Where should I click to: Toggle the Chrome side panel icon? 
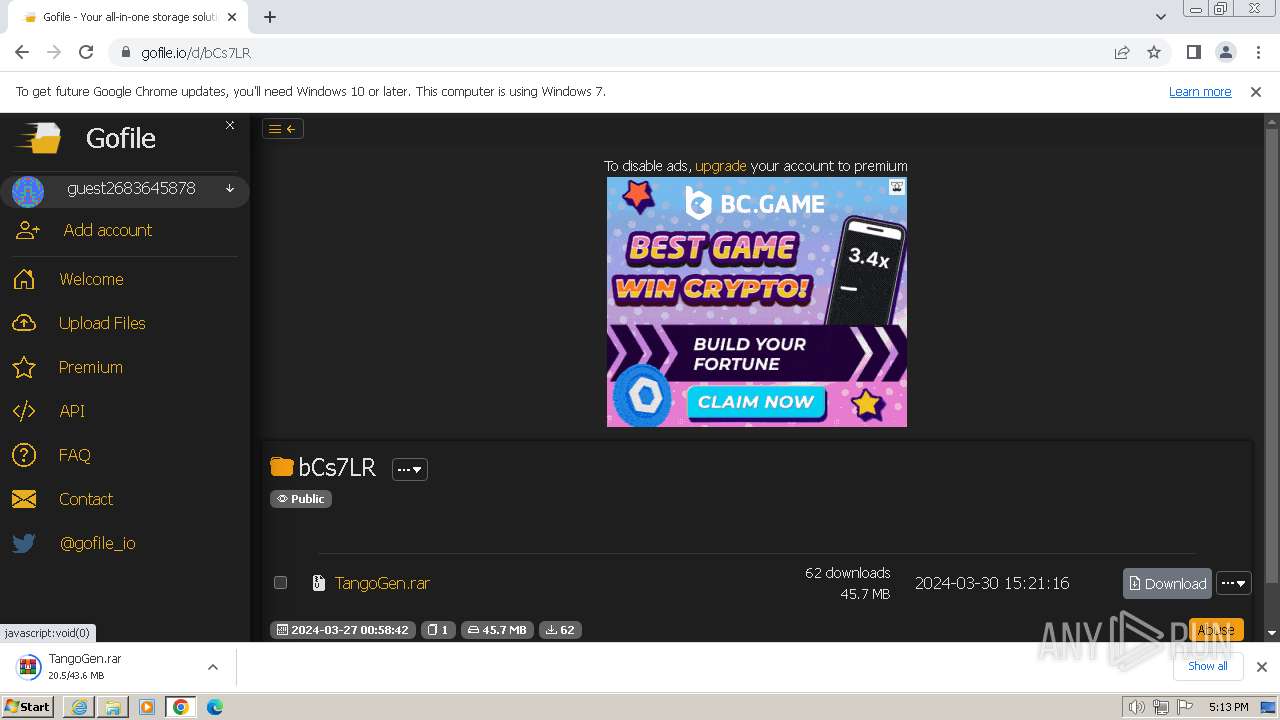click(x=1193, y=52)
